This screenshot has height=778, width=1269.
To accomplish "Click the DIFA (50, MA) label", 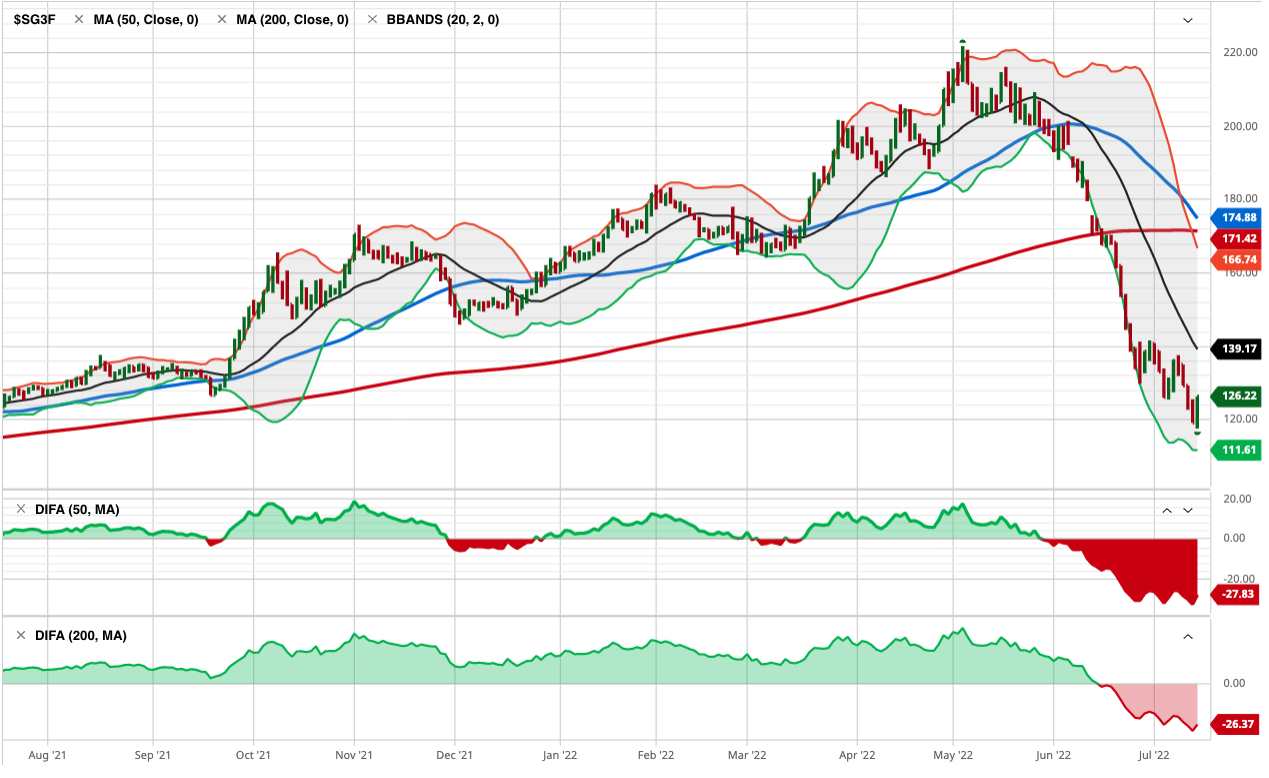I will pos(77,510).
